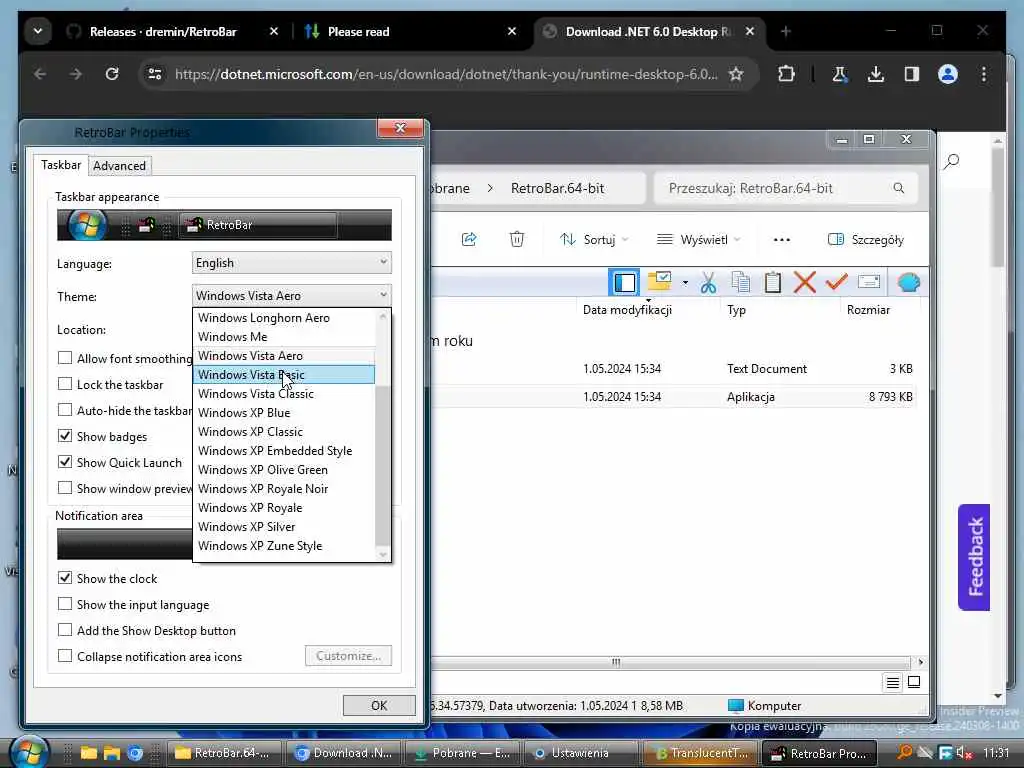
Task: Click the envelope email icon
Action: 869,281
